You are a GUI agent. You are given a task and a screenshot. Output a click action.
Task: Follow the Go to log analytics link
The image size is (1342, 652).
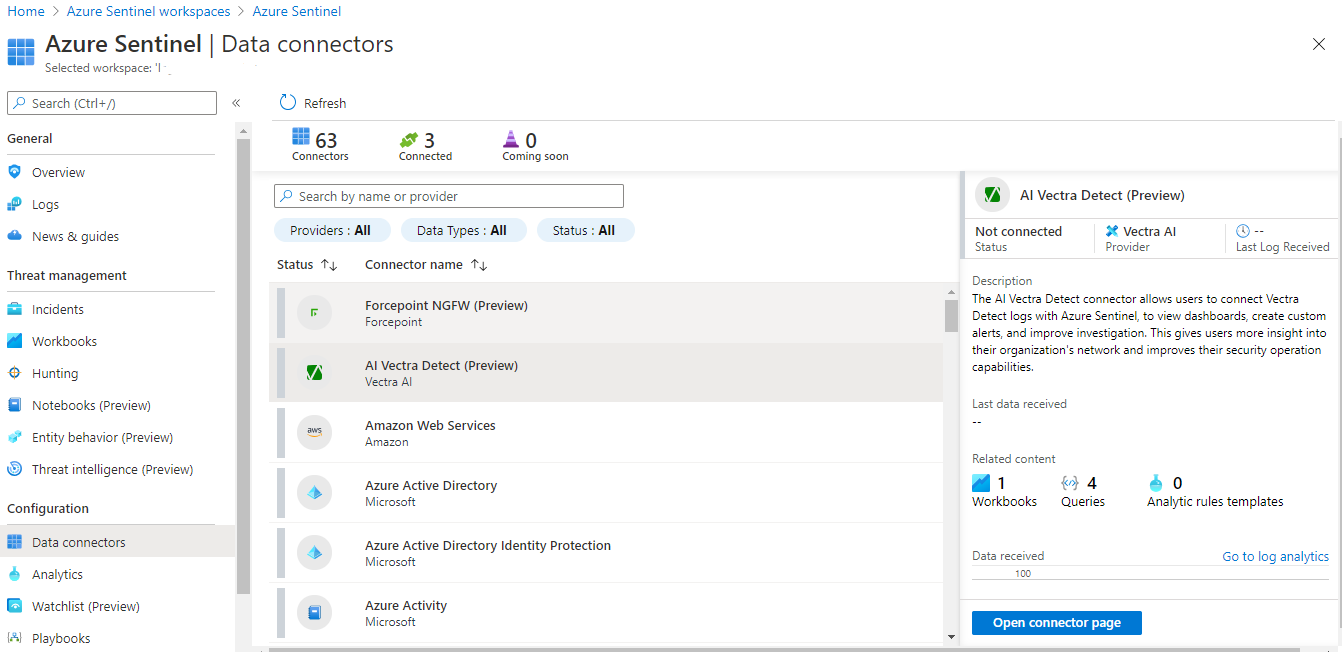(1275, 557)
